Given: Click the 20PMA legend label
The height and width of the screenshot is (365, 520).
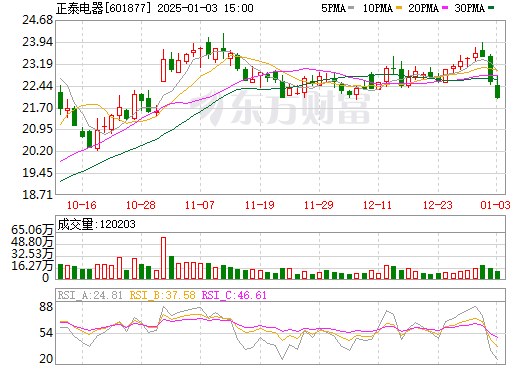Looking at the screenshot, I should 423,8.
